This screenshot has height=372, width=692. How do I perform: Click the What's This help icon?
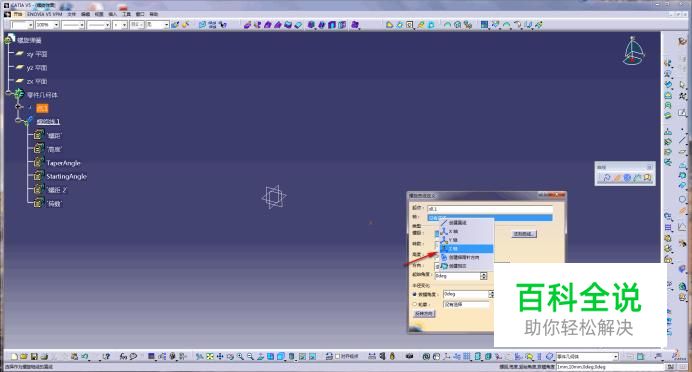(106, 356)
